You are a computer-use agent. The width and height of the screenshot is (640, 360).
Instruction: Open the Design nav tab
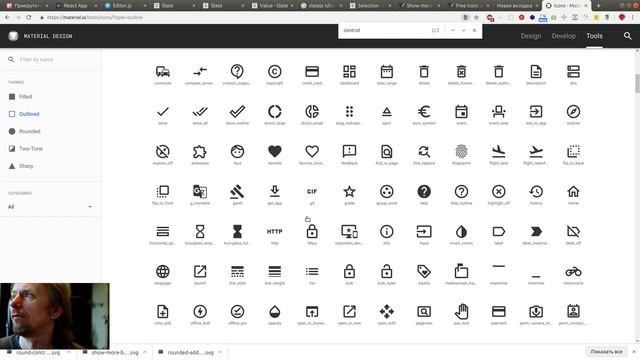(531, 36)
